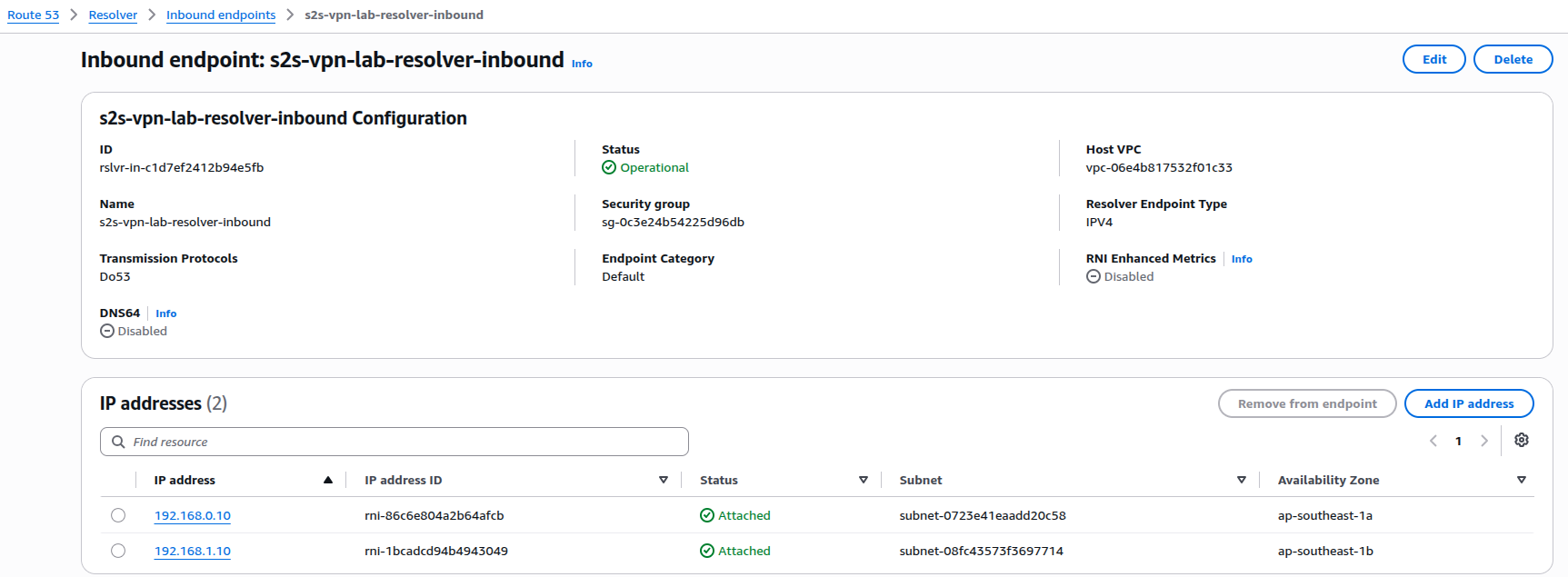Open the Availability Zone column sort dropdown
This screenshot has height=577, width=1568.
(1522, 480)
